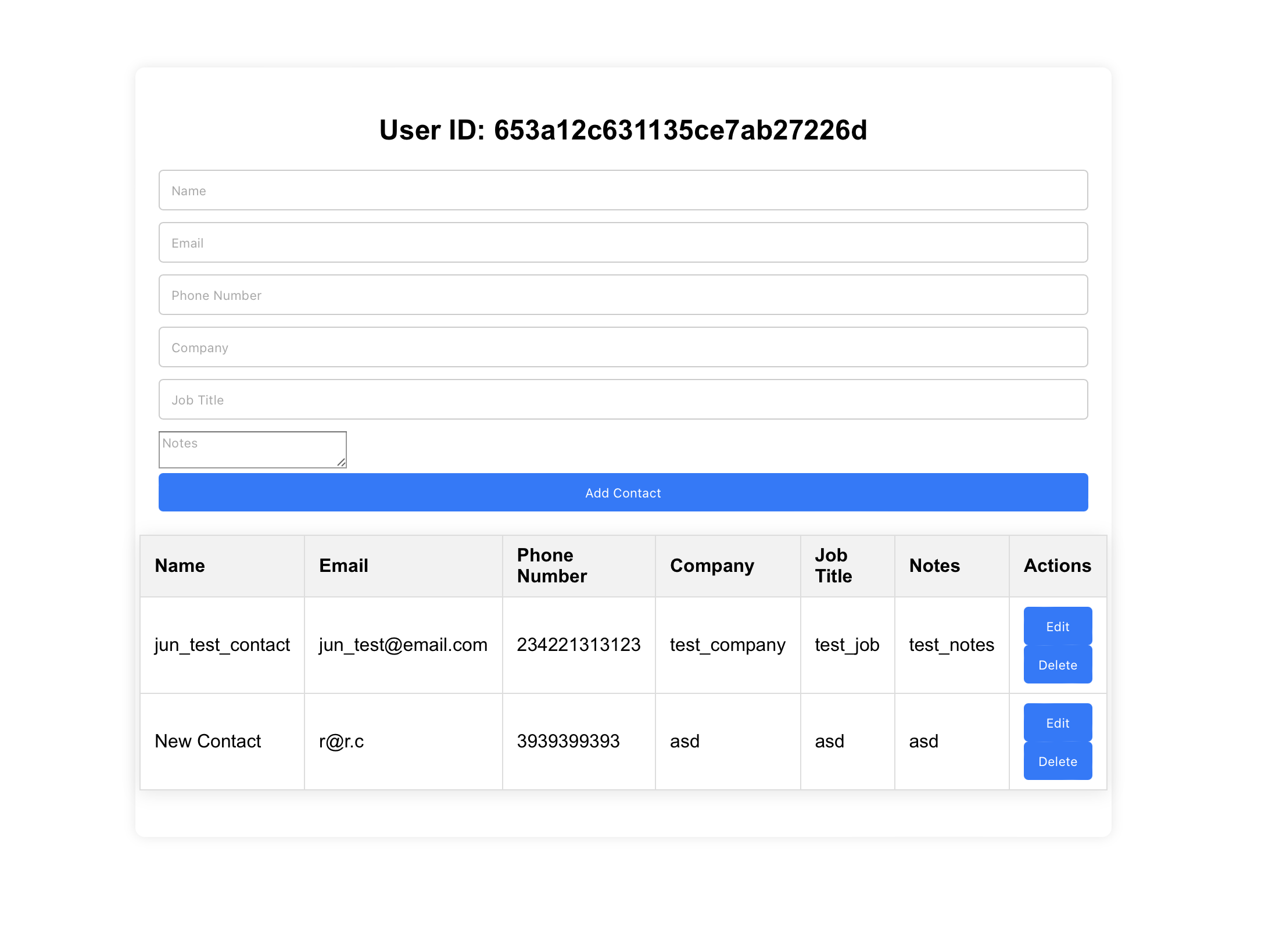
Task: Select the r@r.c email cell
Action: point(403,741)
